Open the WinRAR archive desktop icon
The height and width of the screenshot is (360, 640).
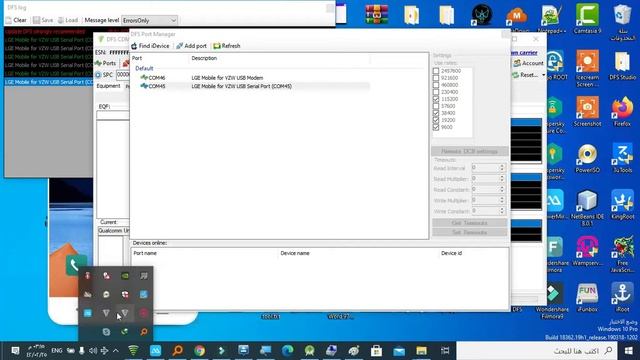click(x=376, y=14)
